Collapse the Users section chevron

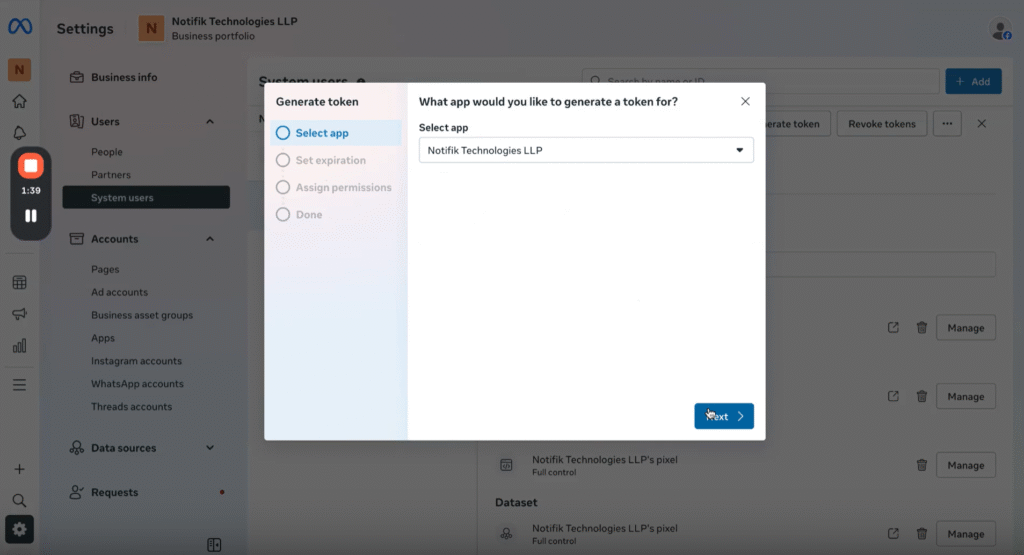coord(210,122)
